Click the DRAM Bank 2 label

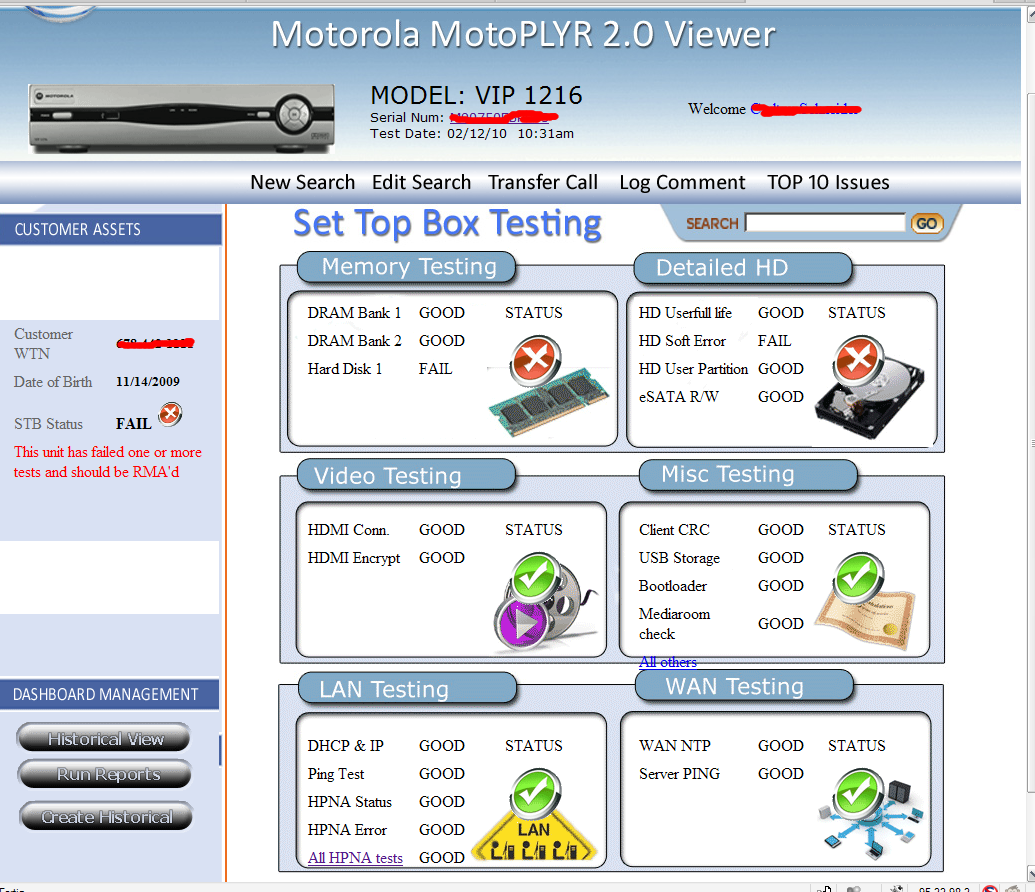(354, 341)
